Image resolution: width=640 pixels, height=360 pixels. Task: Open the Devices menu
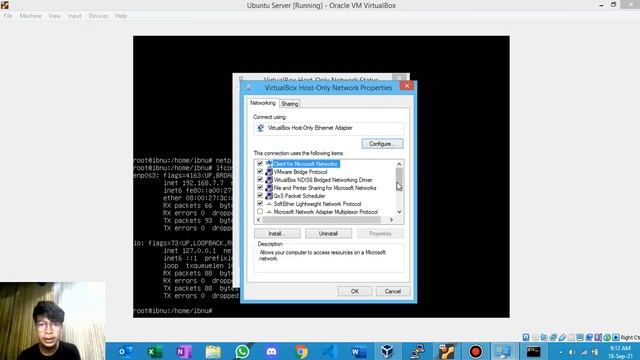(x=98, y=16)
